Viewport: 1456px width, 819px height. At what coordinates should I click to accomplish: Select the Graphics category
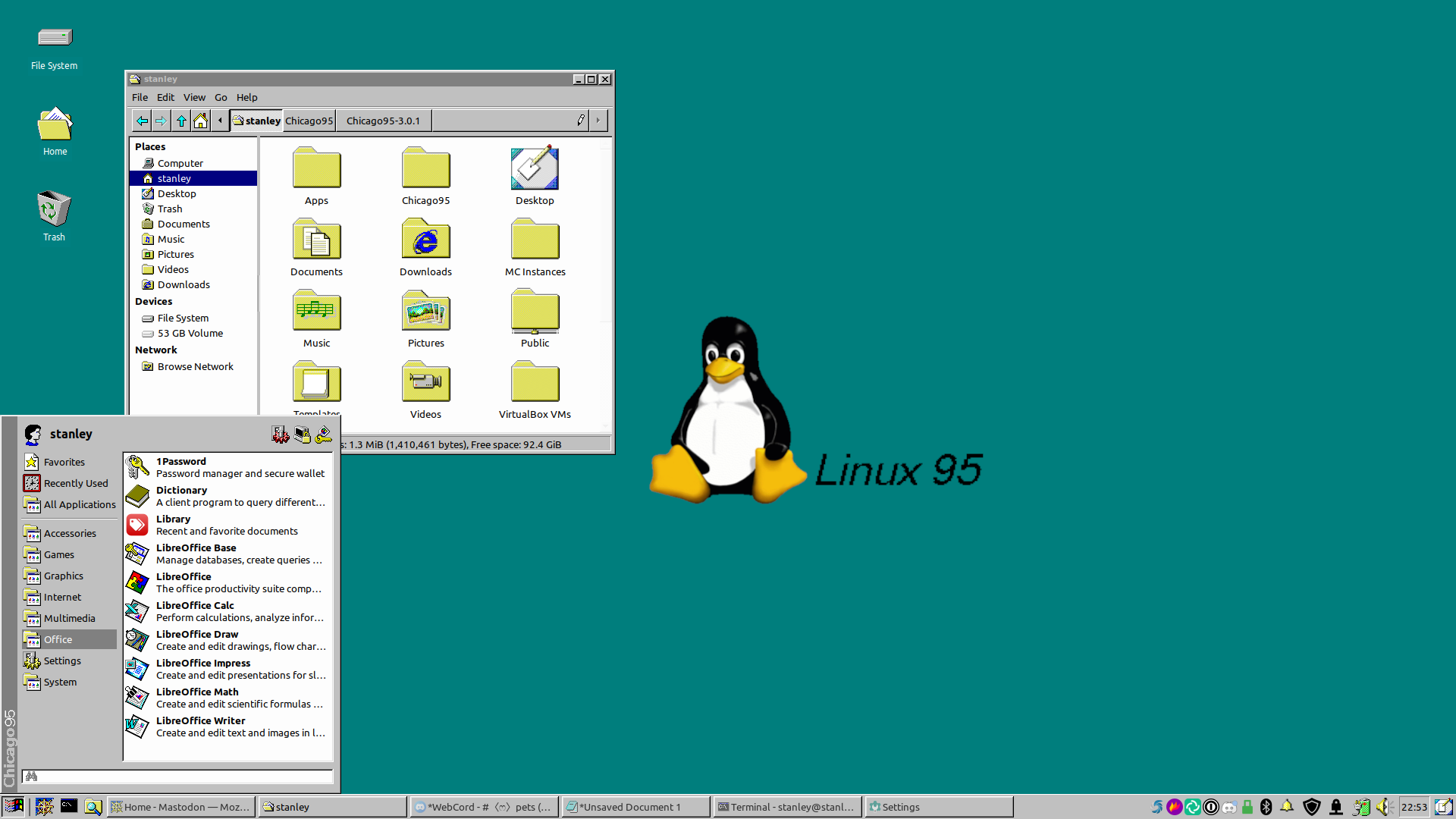69,576
